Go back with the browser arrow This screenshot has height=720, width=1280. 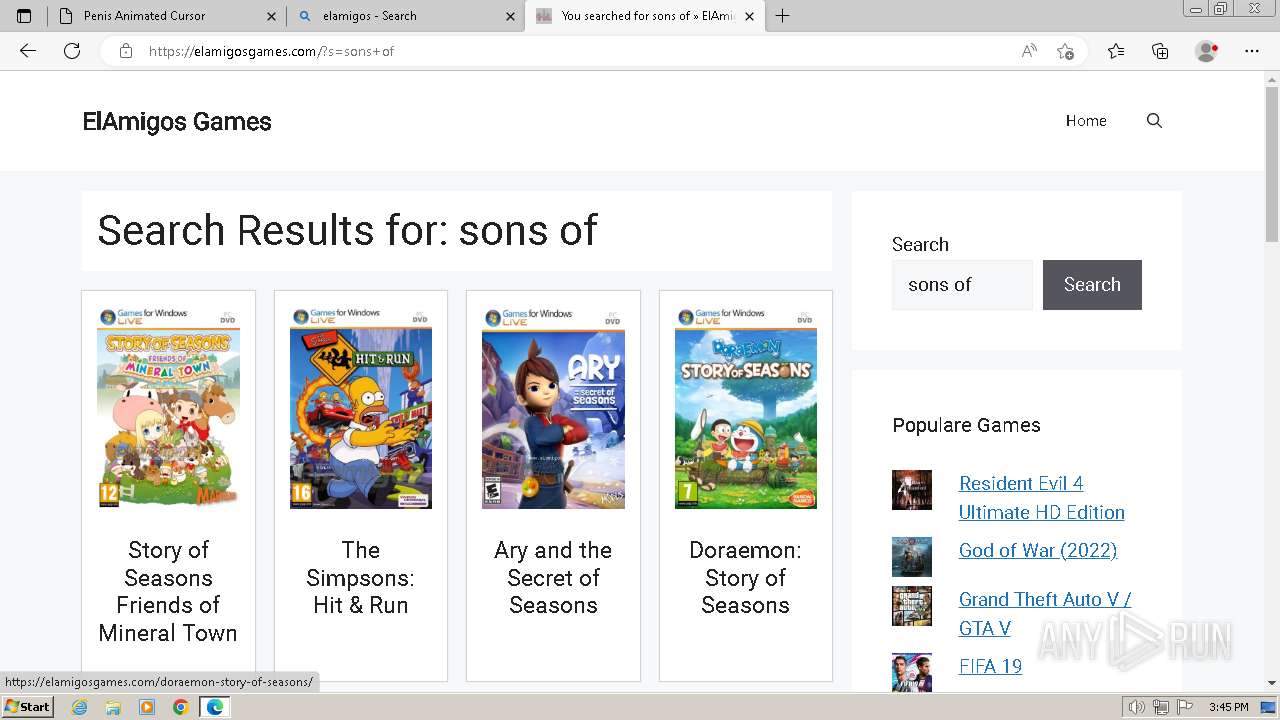(28, 51)
